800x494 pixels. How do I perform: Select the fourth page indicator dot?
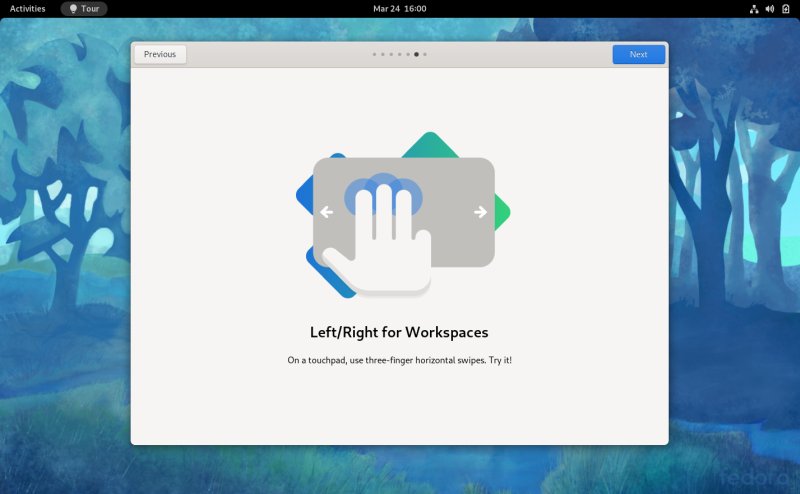point(399,55)
